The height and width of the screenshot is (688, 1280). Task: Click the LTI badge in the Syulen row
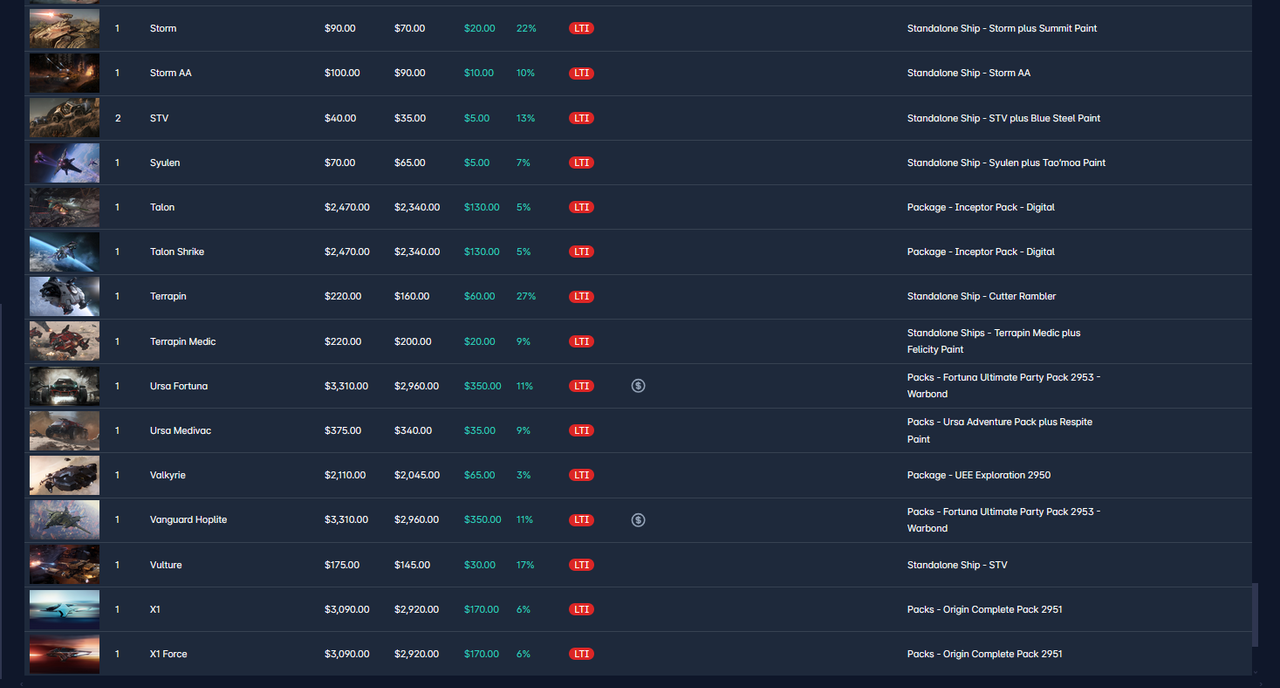(581, 163)
